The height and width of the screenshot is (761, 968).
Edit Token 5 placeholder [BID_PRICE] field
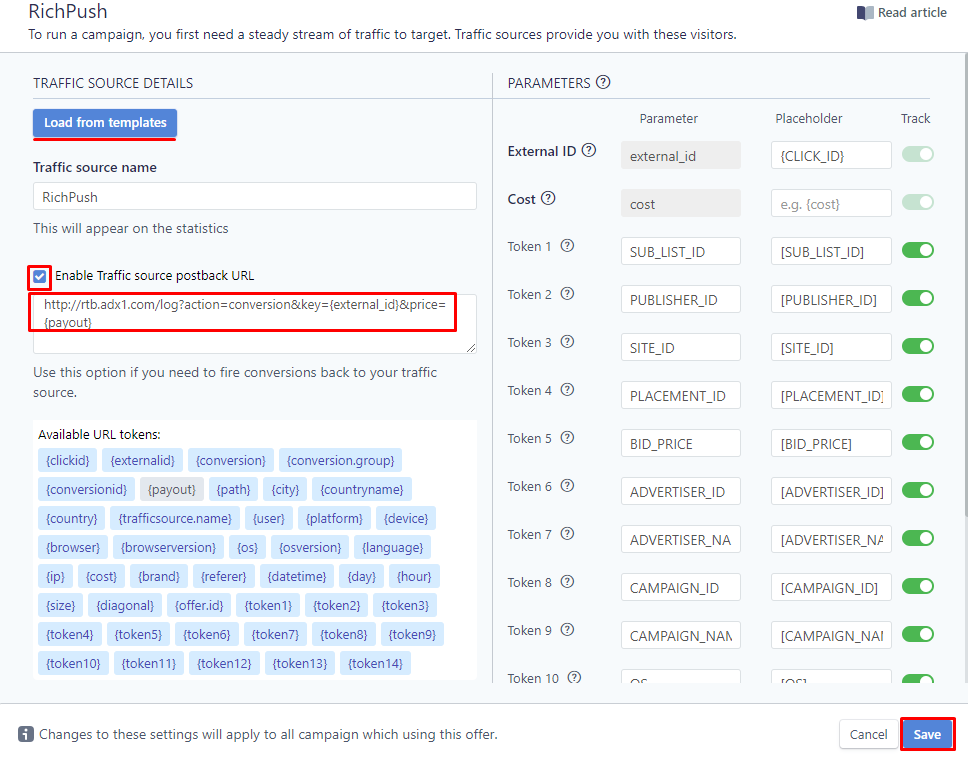pyautogui.click(x=831, y=443)
